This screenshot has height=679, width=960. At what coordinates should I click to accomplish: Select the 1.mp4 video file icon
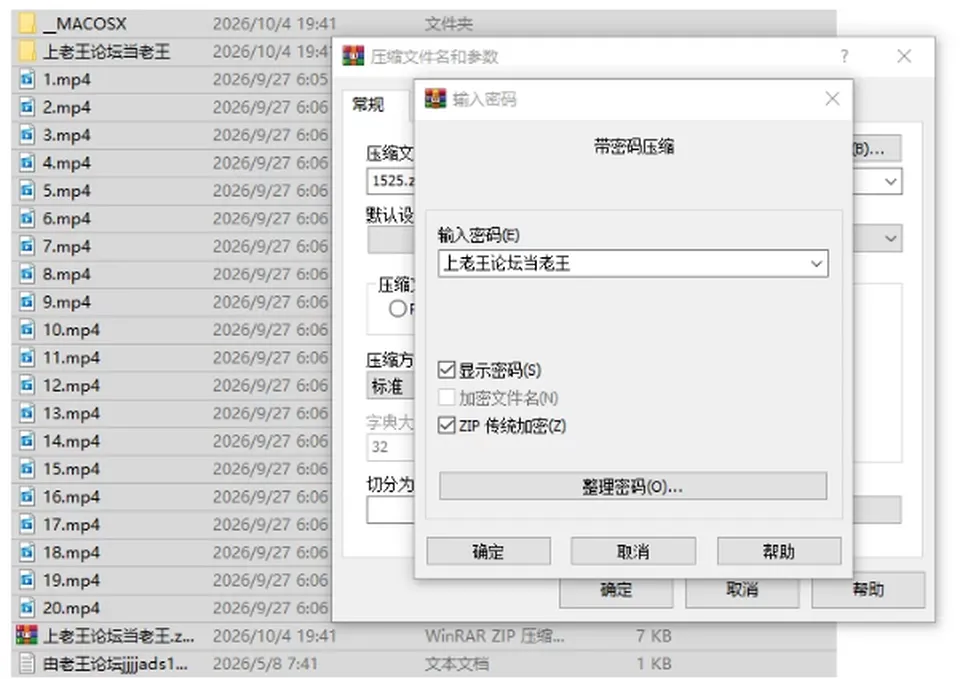(x=27, y=79)
